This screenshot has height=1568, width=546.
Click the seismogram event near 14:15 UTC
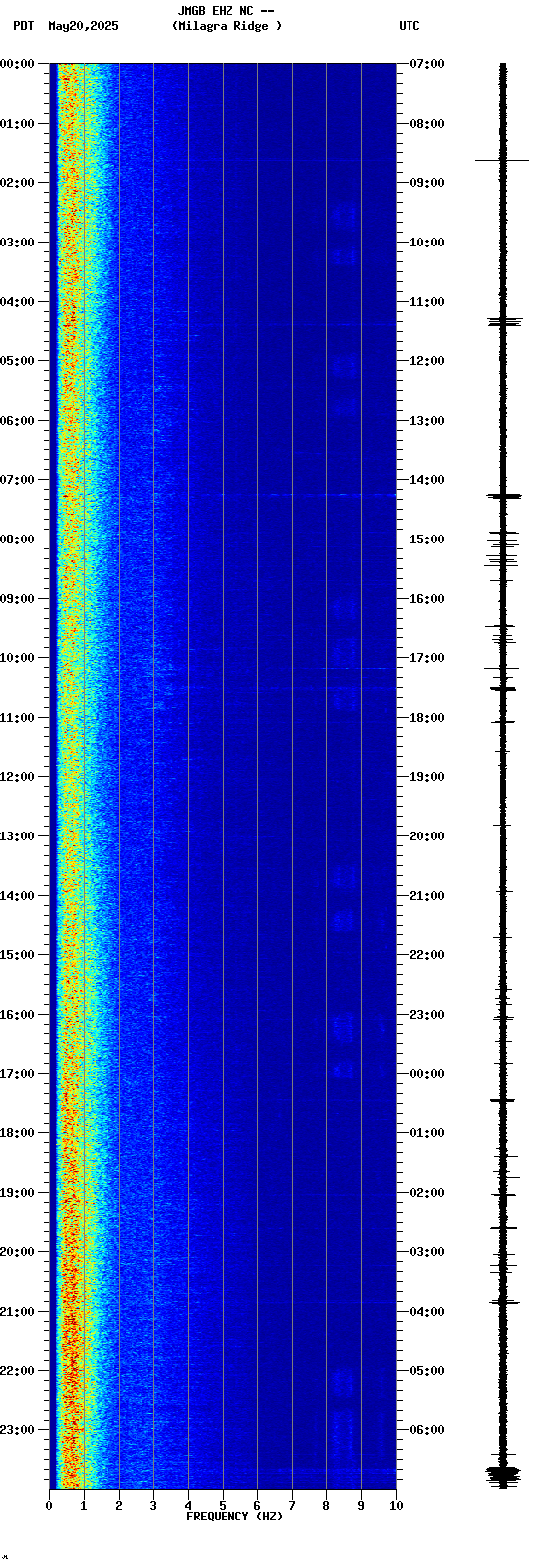tap(502, 495)
